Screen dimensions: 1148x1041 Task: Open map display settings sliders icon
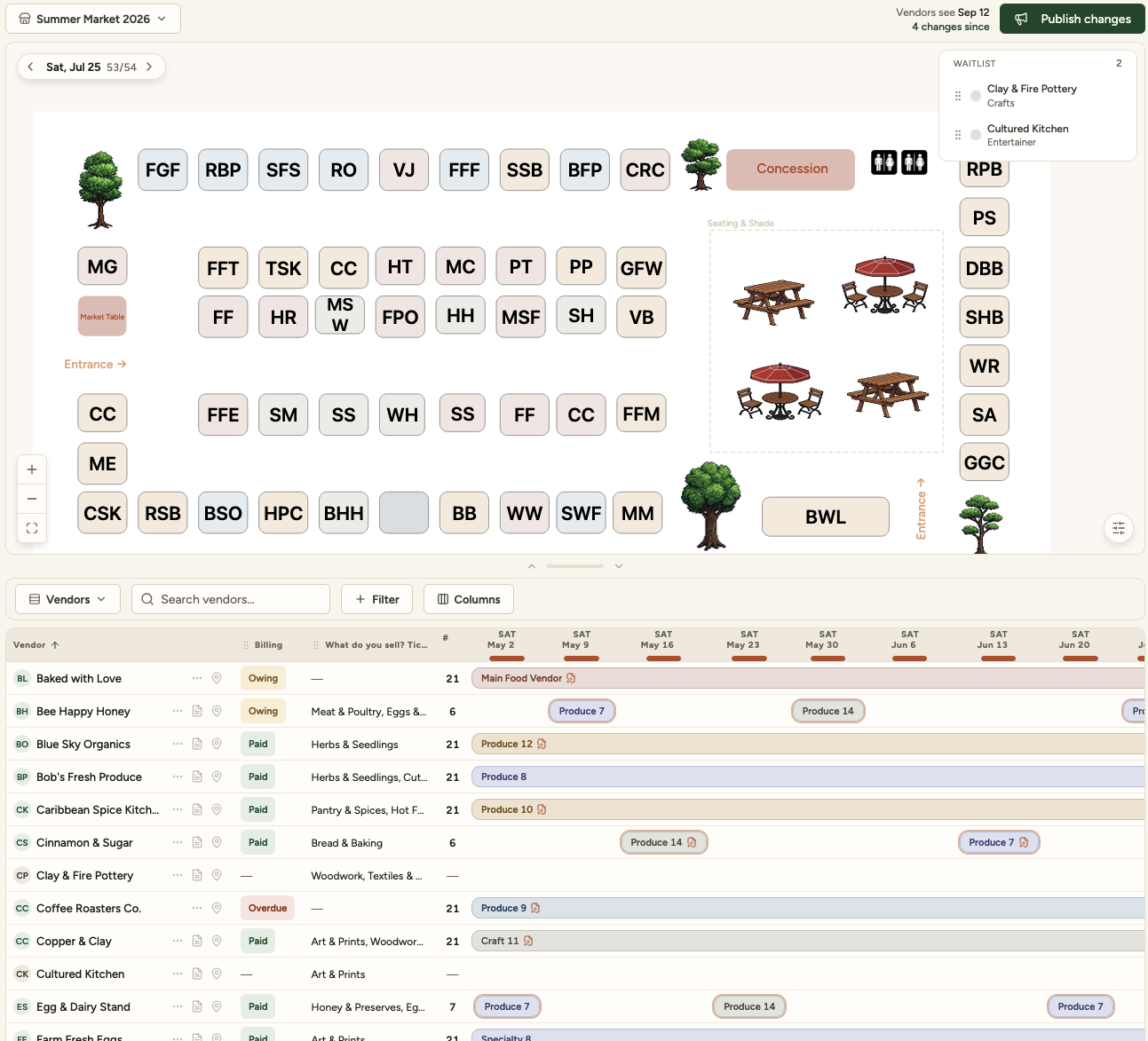[1119, 528]
